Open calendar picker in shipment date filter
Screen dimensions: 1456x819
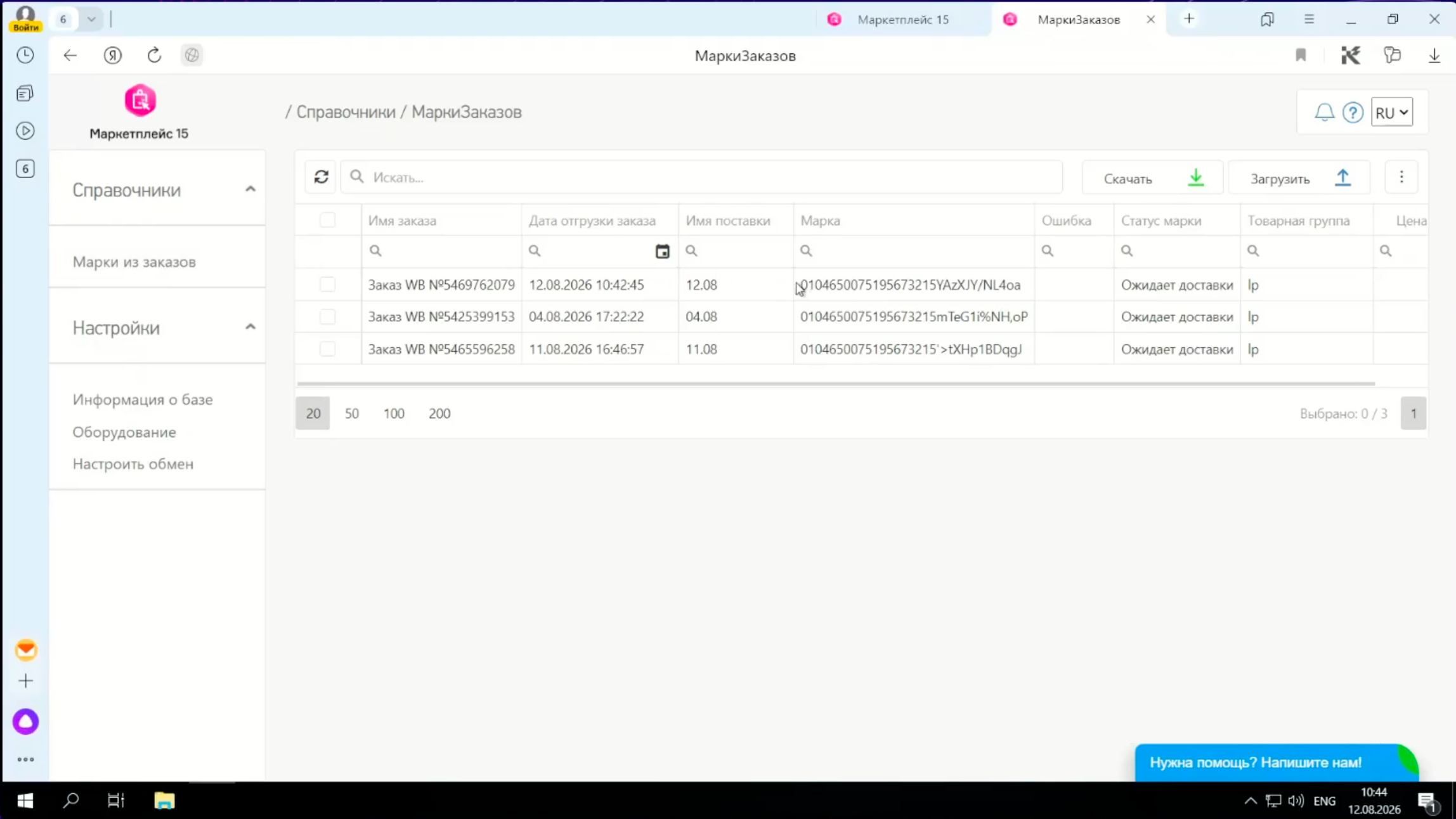click(662, 251)
